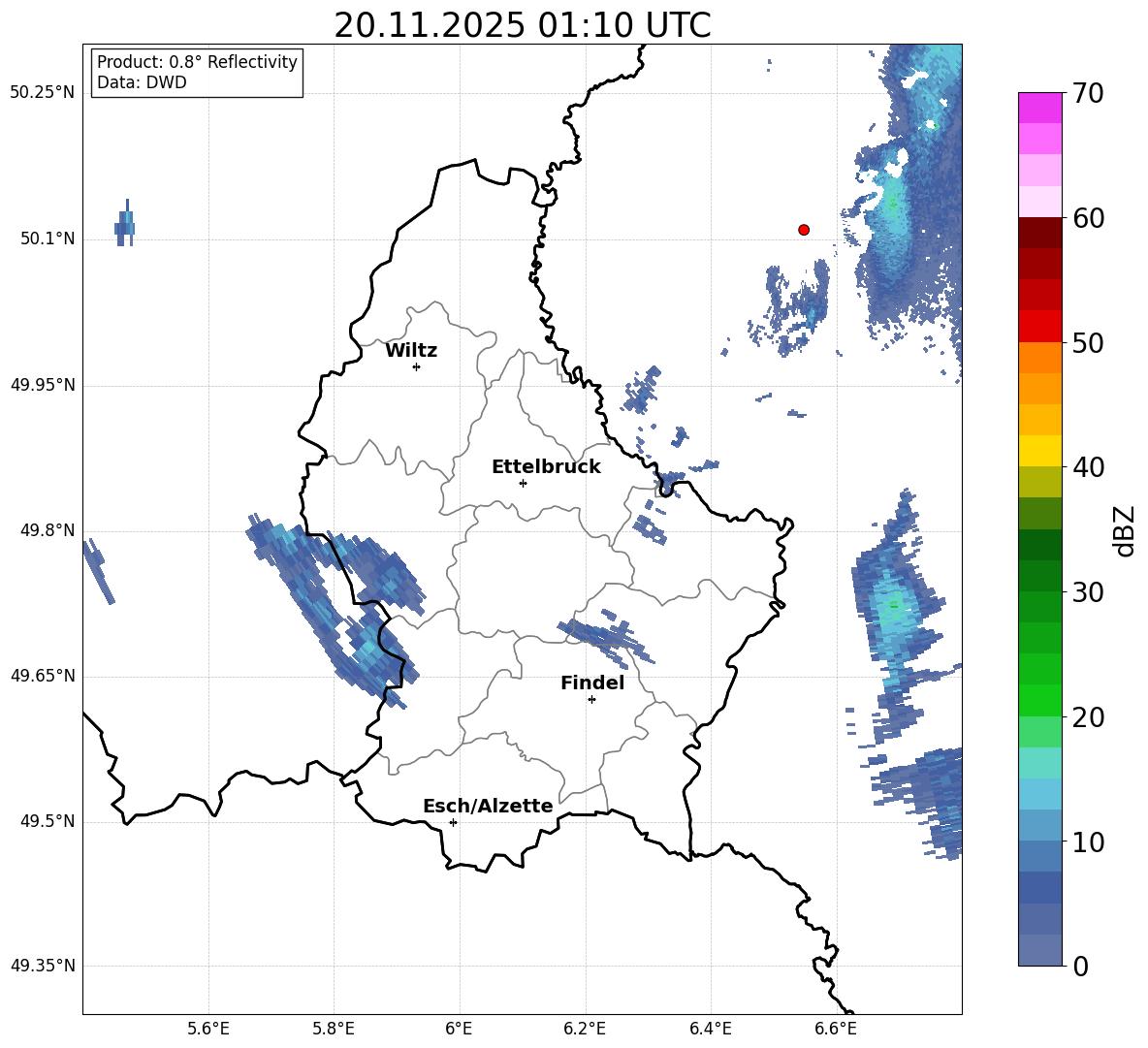This screenshot has width=1148, height=1048.
Task: Click the Wiltz cross marker
Action: 417,366
